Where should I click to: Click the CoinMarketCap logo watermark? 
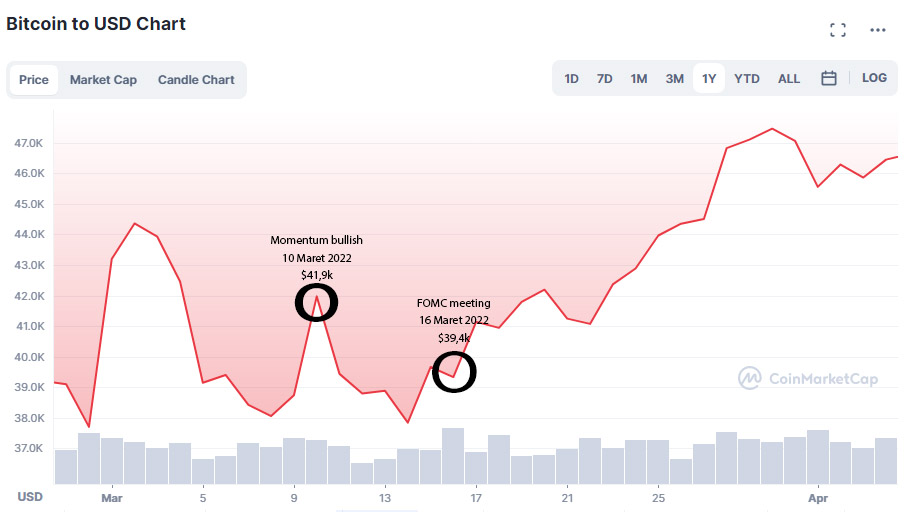pyautogui.click(x=804, y=378)
